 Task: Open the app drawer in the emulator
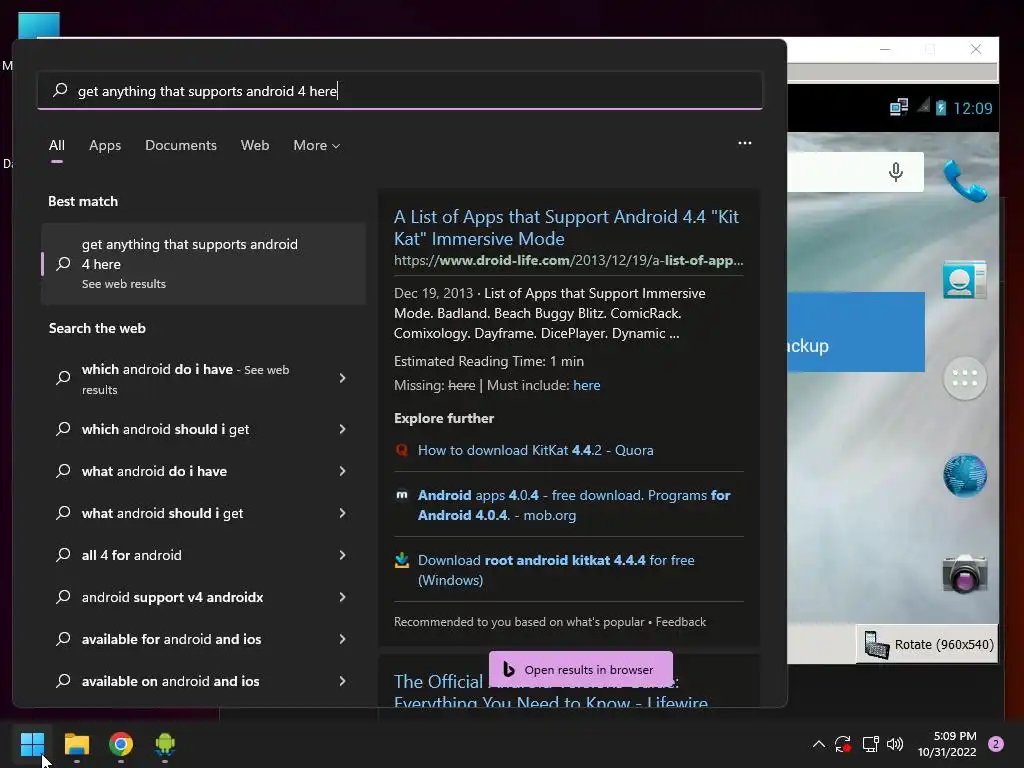point(965,378)
